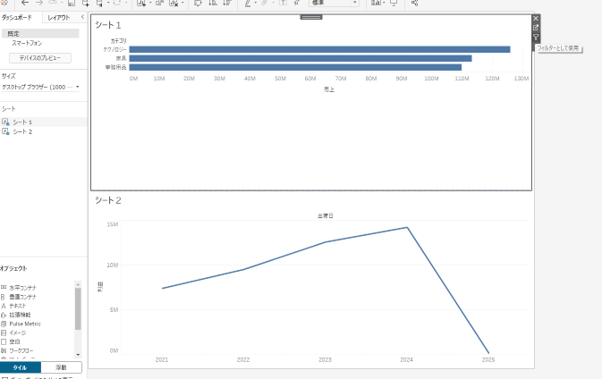Add an image (イメージ) object
This screenshot has height=379, width=602.
(13, 333)
